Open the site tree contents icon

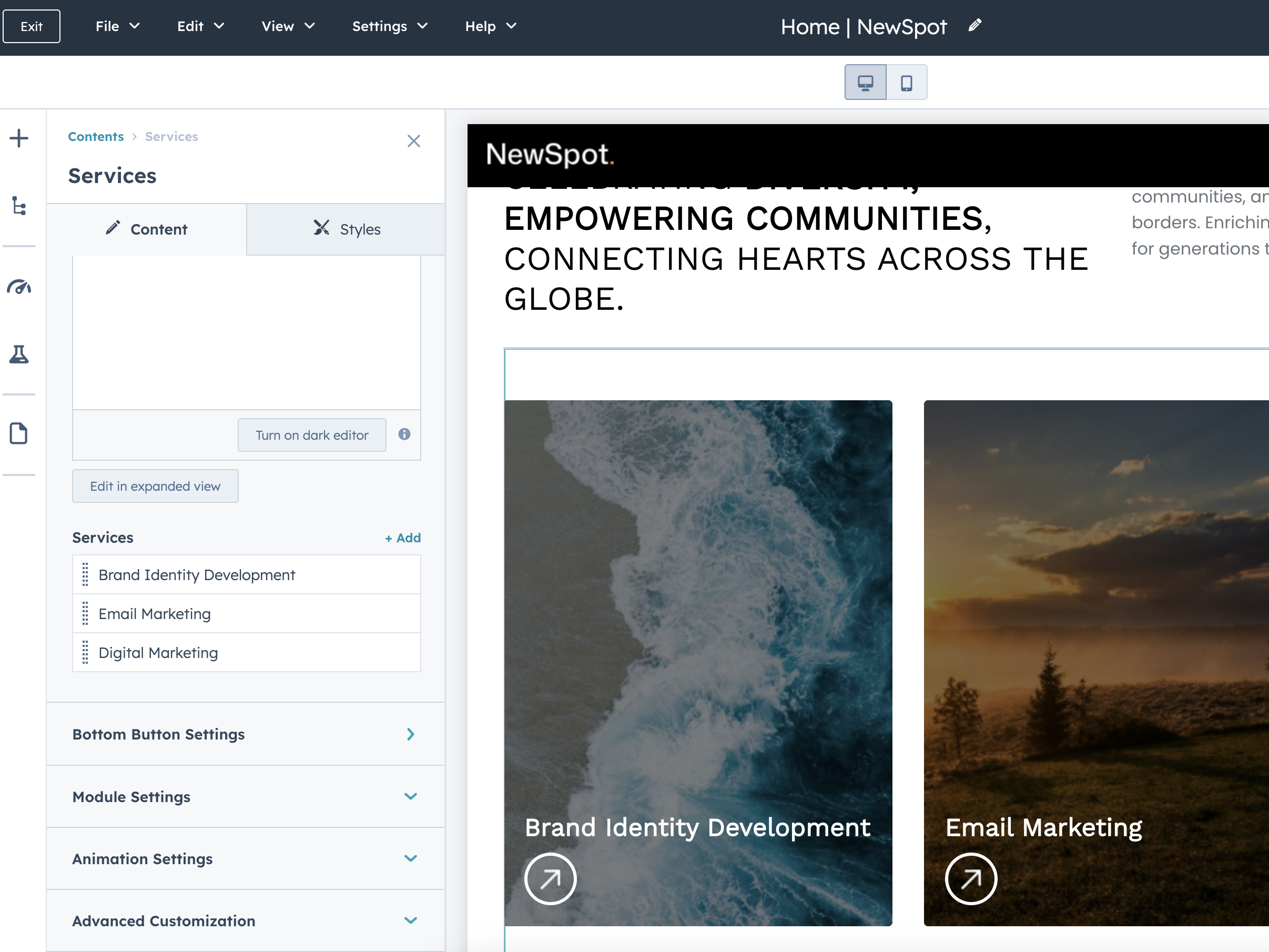tap(19, 206)
